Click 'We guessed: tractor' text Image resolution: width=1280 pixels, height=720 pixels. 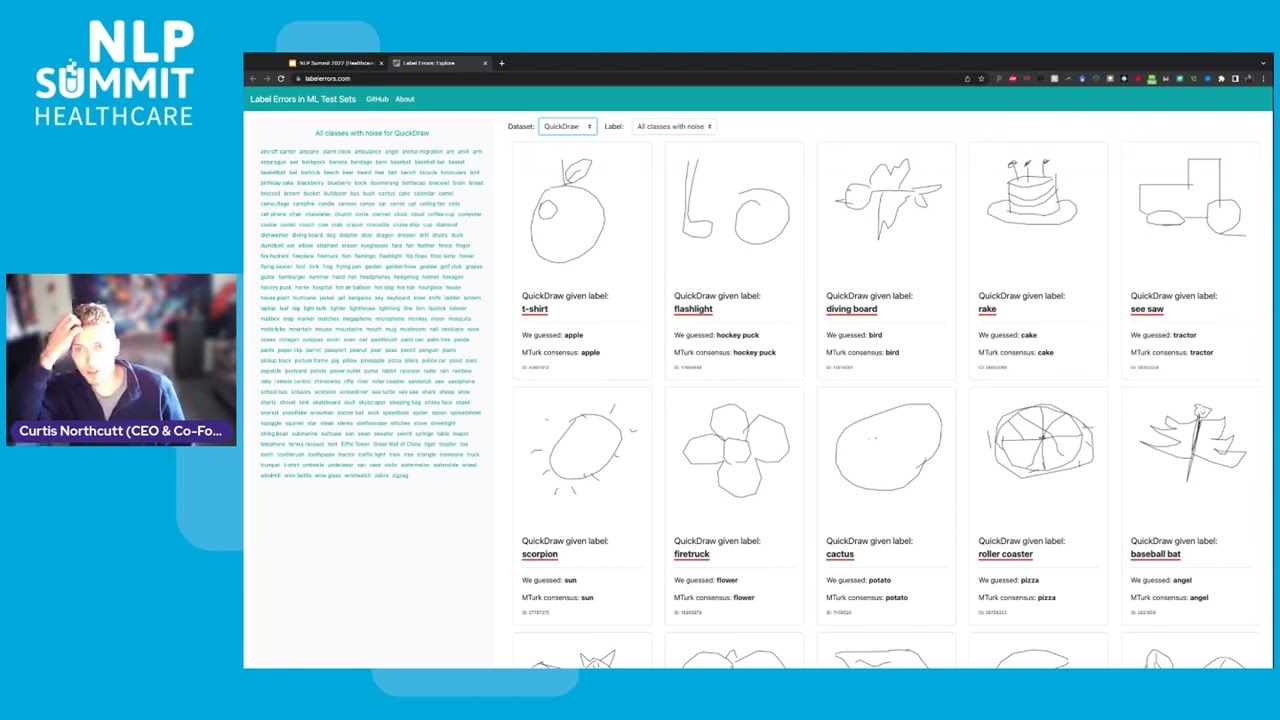coord(1164,335)
